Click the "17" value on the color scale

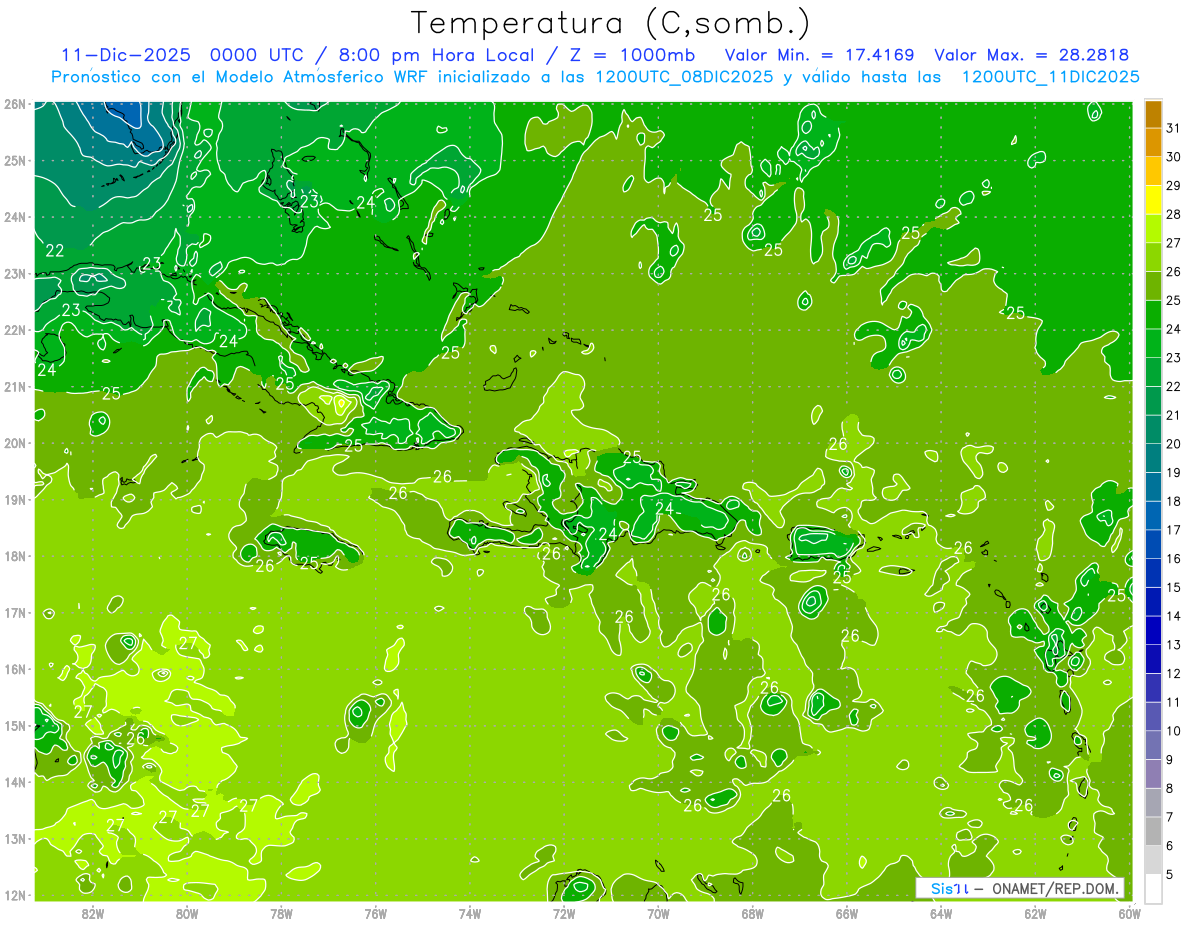pos(1174,530)
